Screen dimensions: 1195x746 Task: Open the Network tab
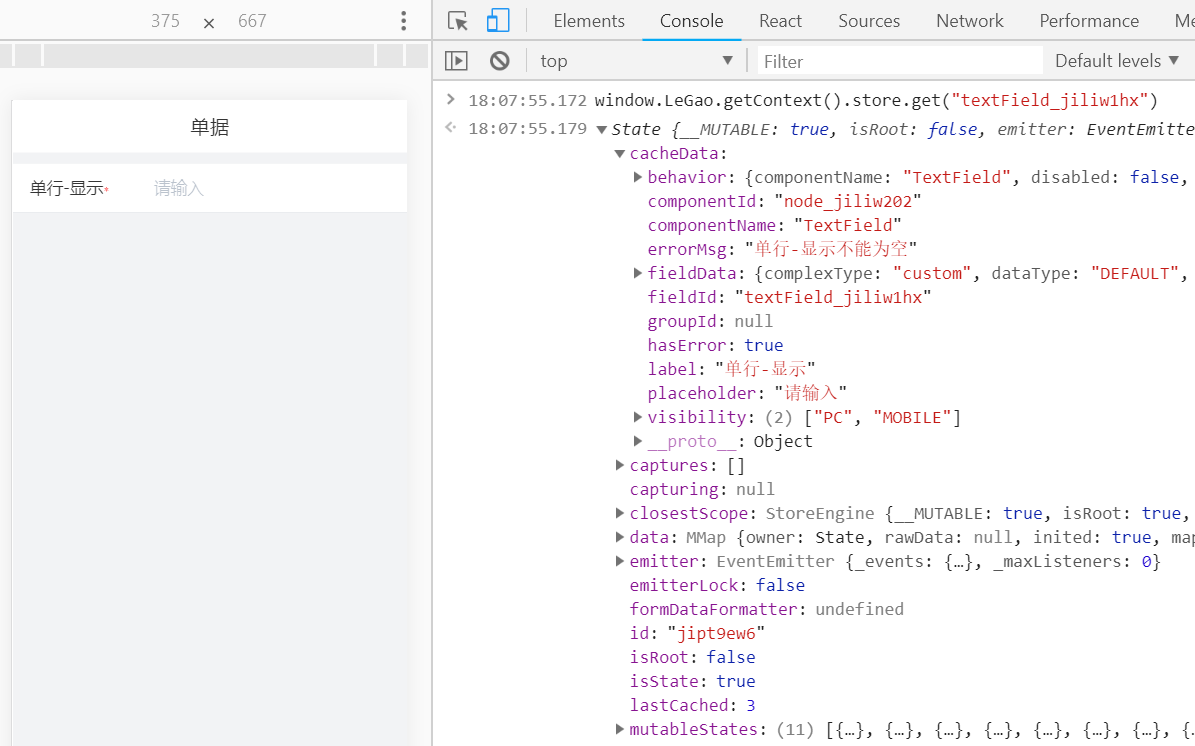969,21
